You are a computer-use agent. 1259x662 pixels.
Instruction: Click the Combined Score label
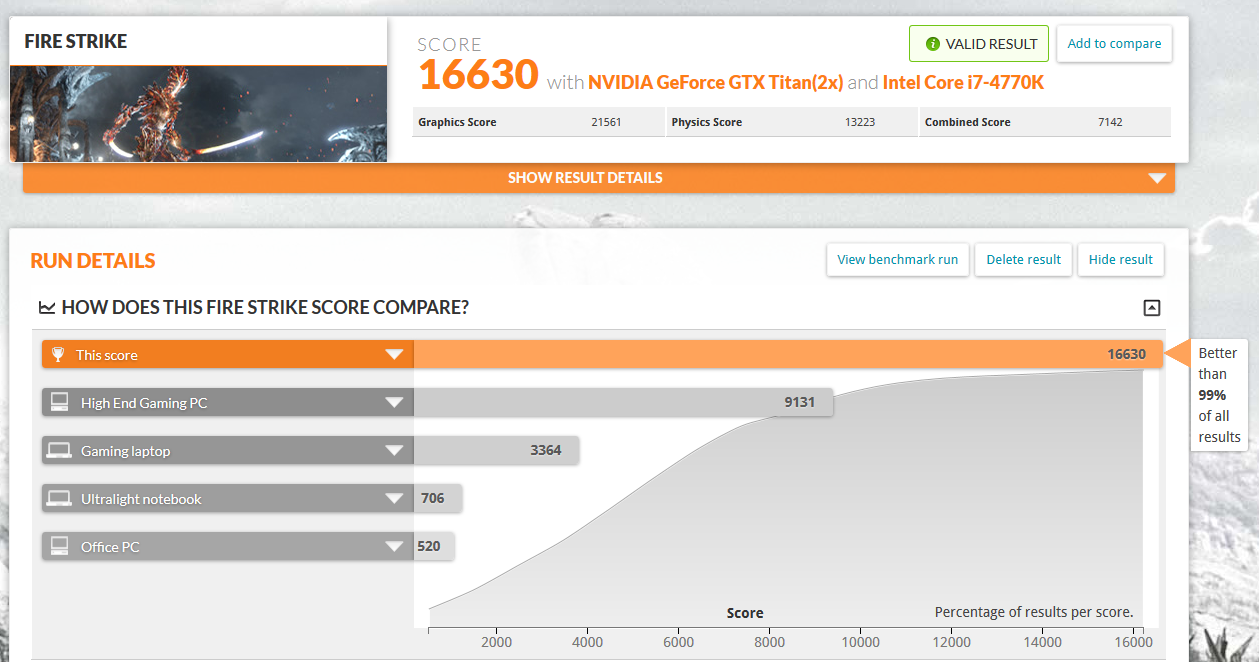(x=967, y=122)
